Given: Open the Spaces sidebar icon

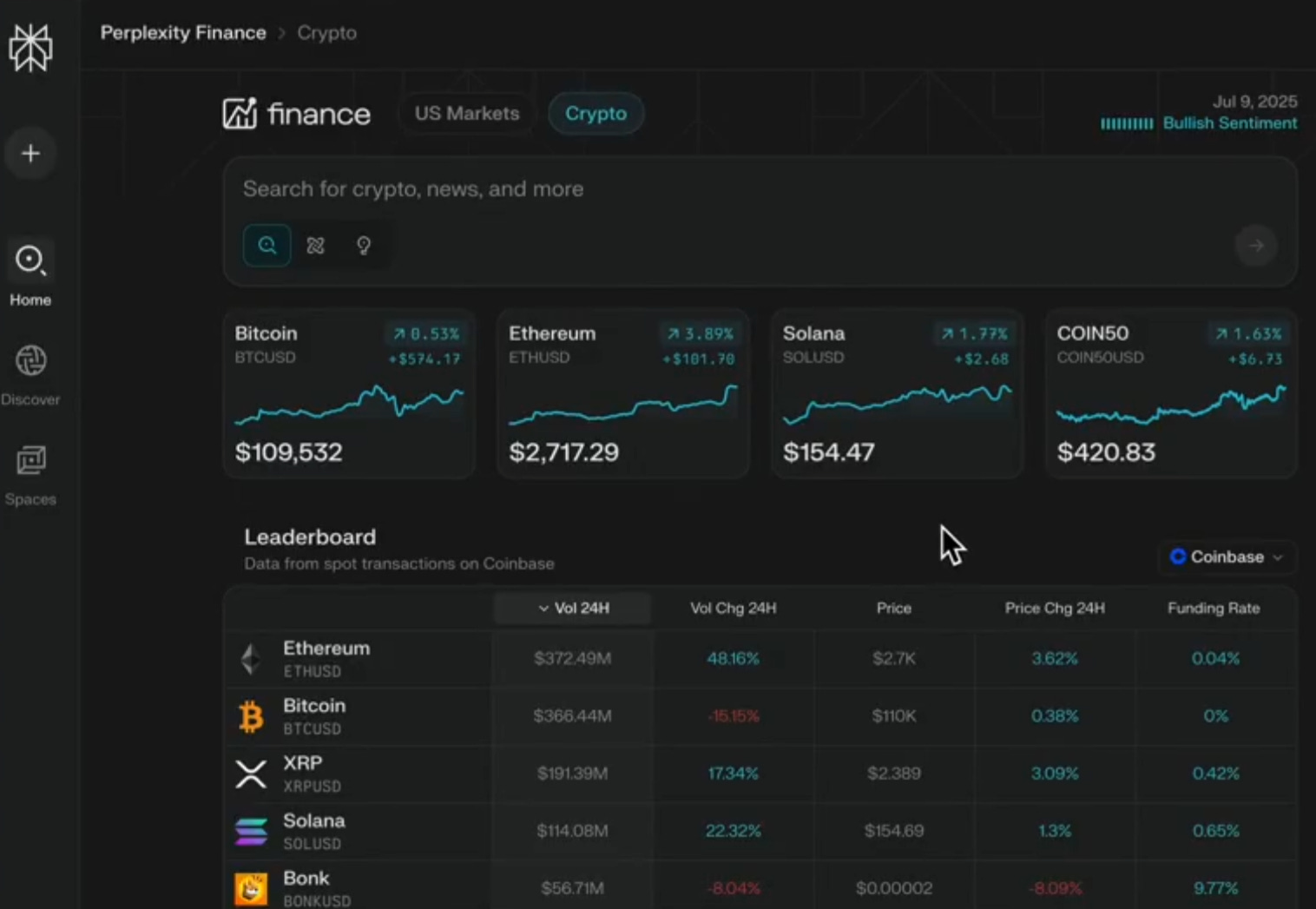Looking at the screenshot, I should pyautogui.click(x=30, y=460).
